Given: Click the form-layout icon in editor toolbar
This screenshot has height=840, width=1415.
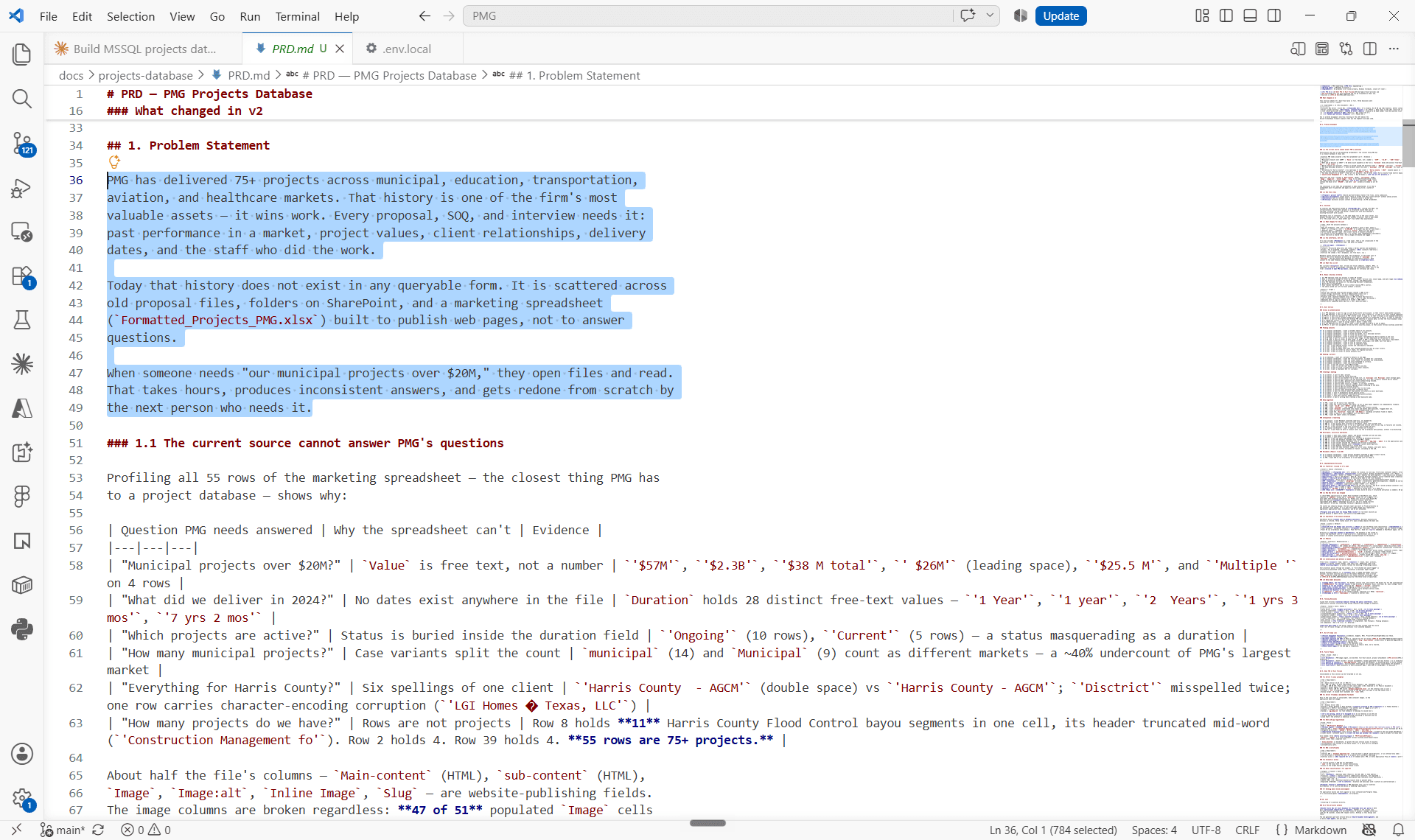Looking at the screenshot, I should pyautogui.click(x=1322, y=49).
